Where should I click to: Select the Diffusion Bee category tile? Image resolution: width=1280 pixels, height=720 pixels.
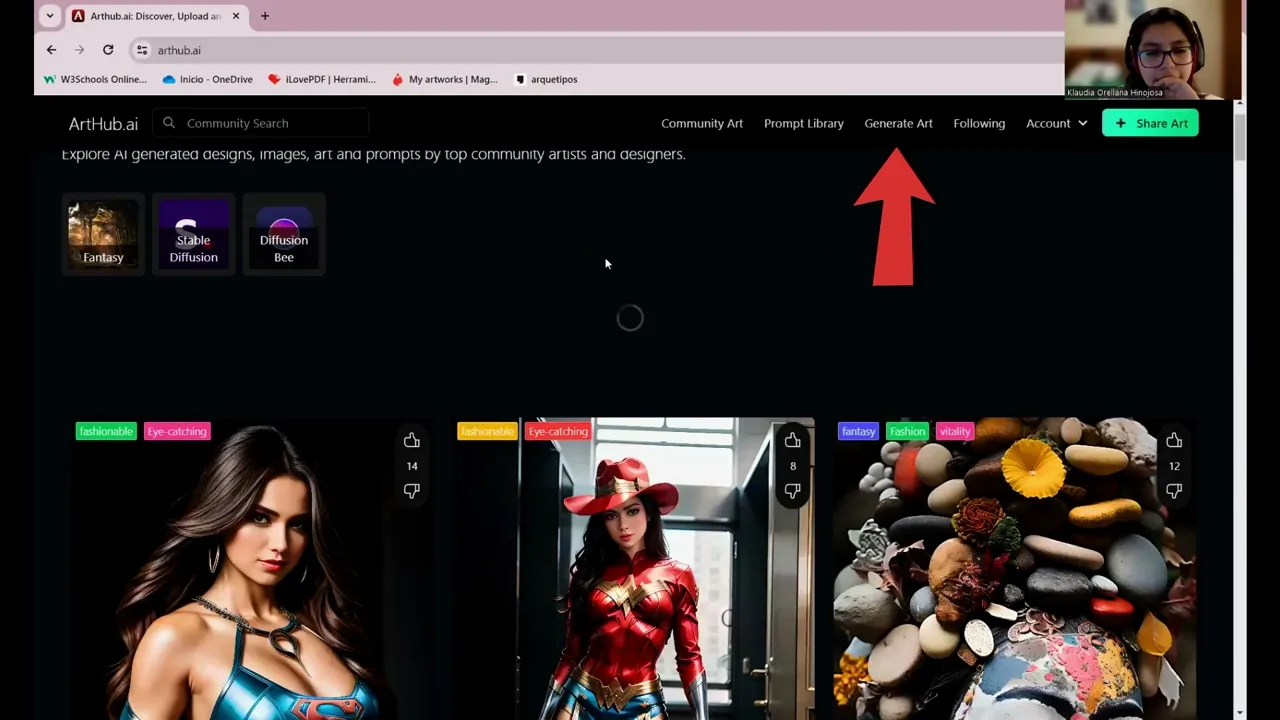pyautogui.click(x=284, y=234)
